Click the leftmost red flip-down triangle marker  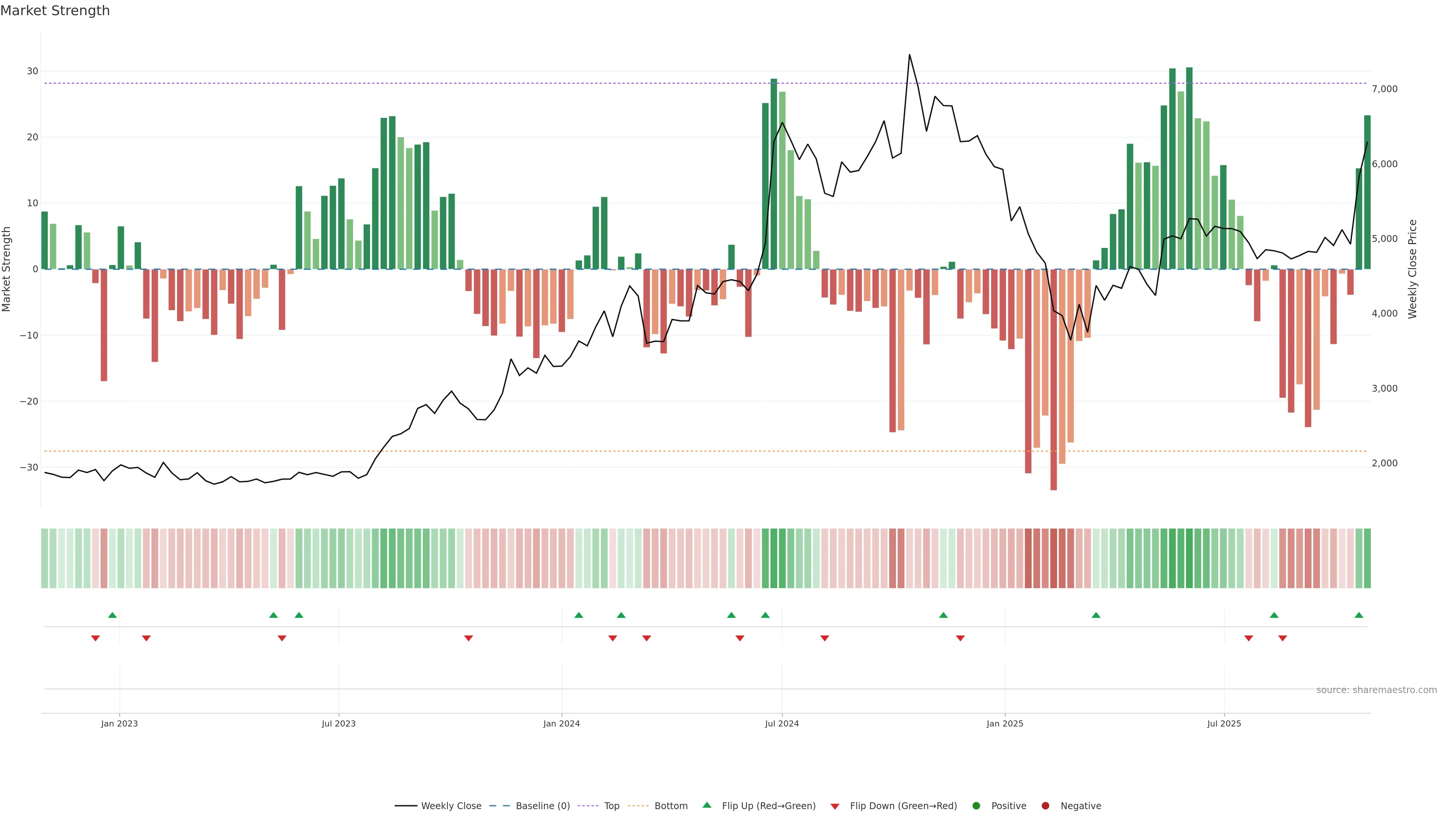click(x=96, y=638)
